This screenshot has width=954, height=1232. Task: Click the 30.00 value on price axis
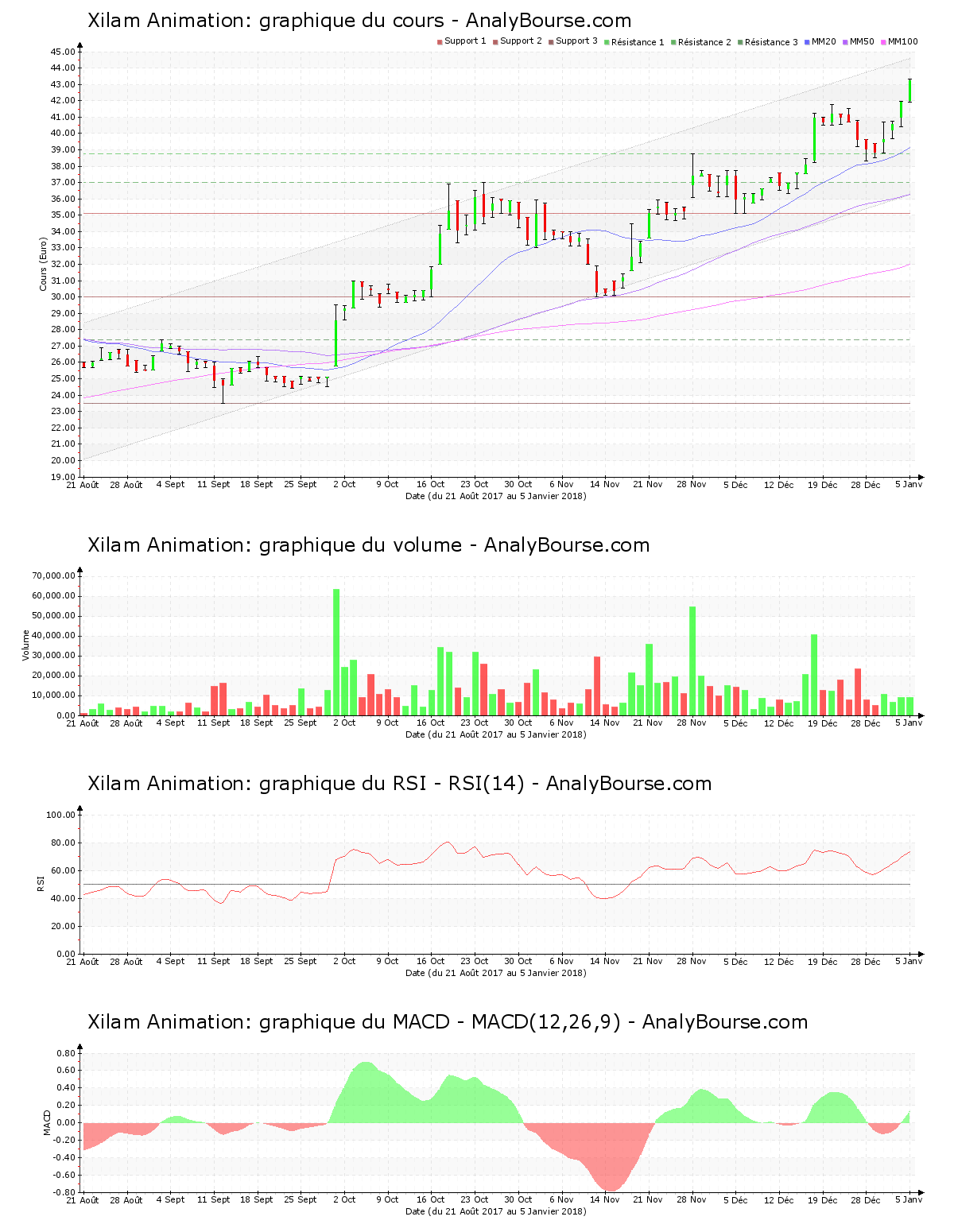63,297
